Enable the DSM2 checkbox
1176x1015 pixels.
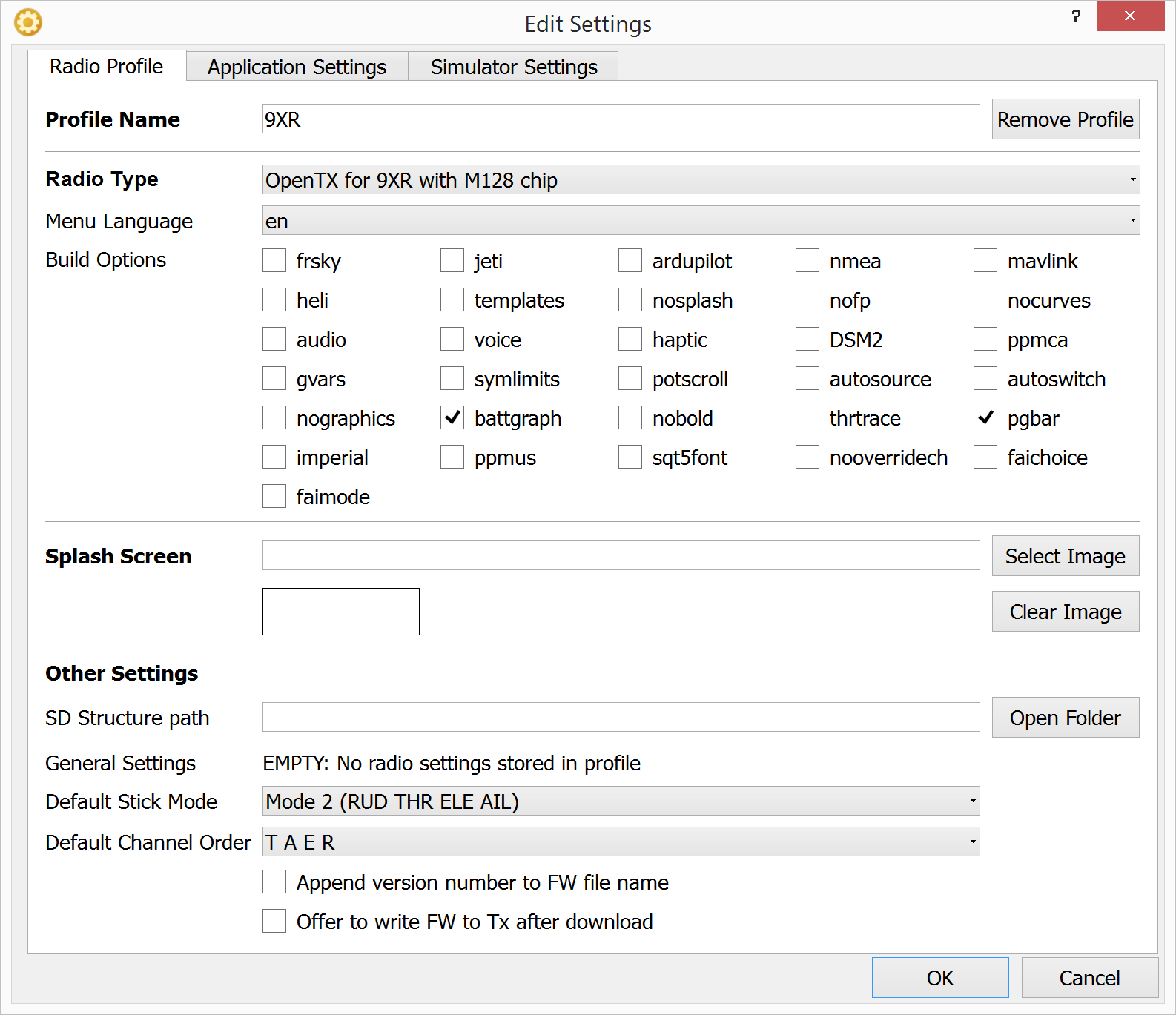tap(807, 339)
